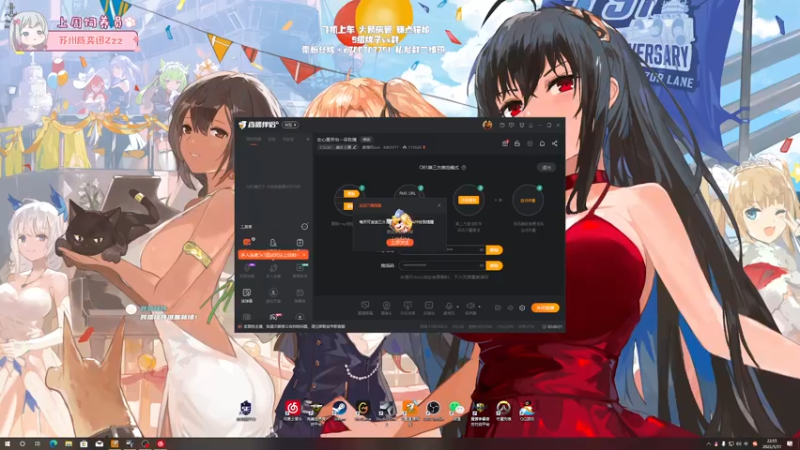Click the window capture icon in the bottom toolbar
800x450 pixels.
(x=407, y=306)
